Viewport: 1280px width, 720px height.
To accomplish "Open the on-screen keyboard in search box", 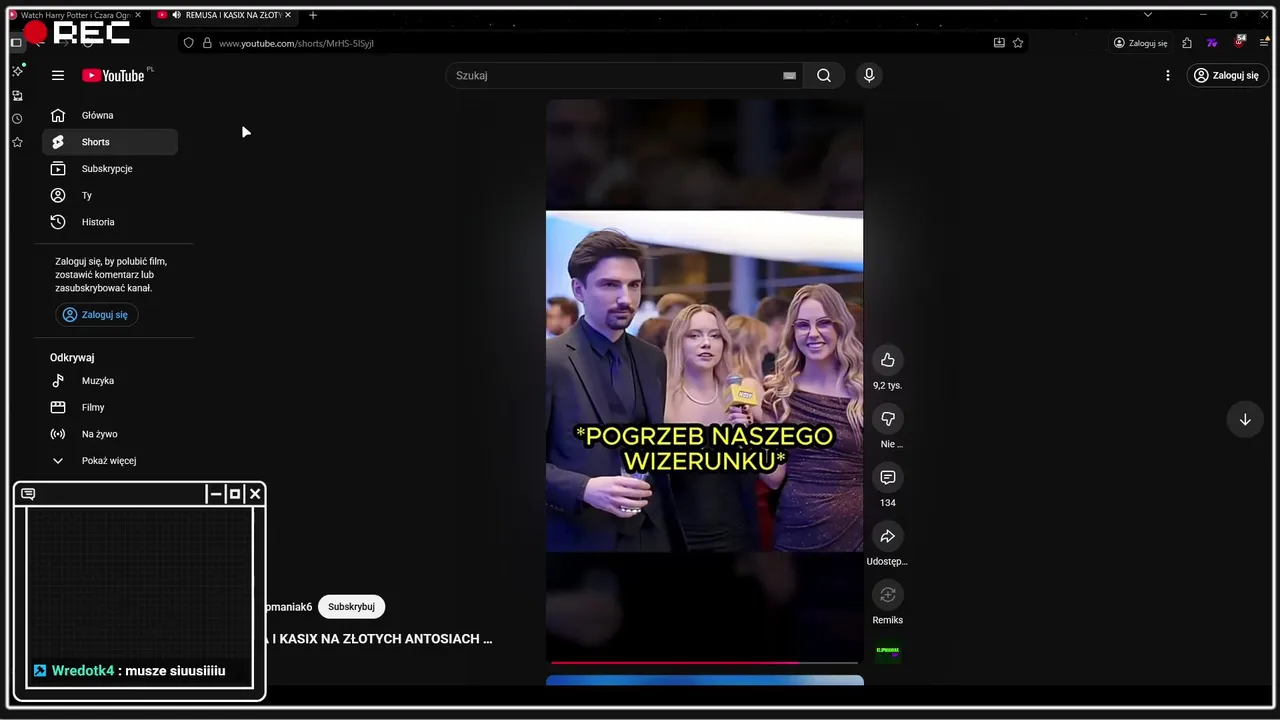I will [x=789, y=75].
